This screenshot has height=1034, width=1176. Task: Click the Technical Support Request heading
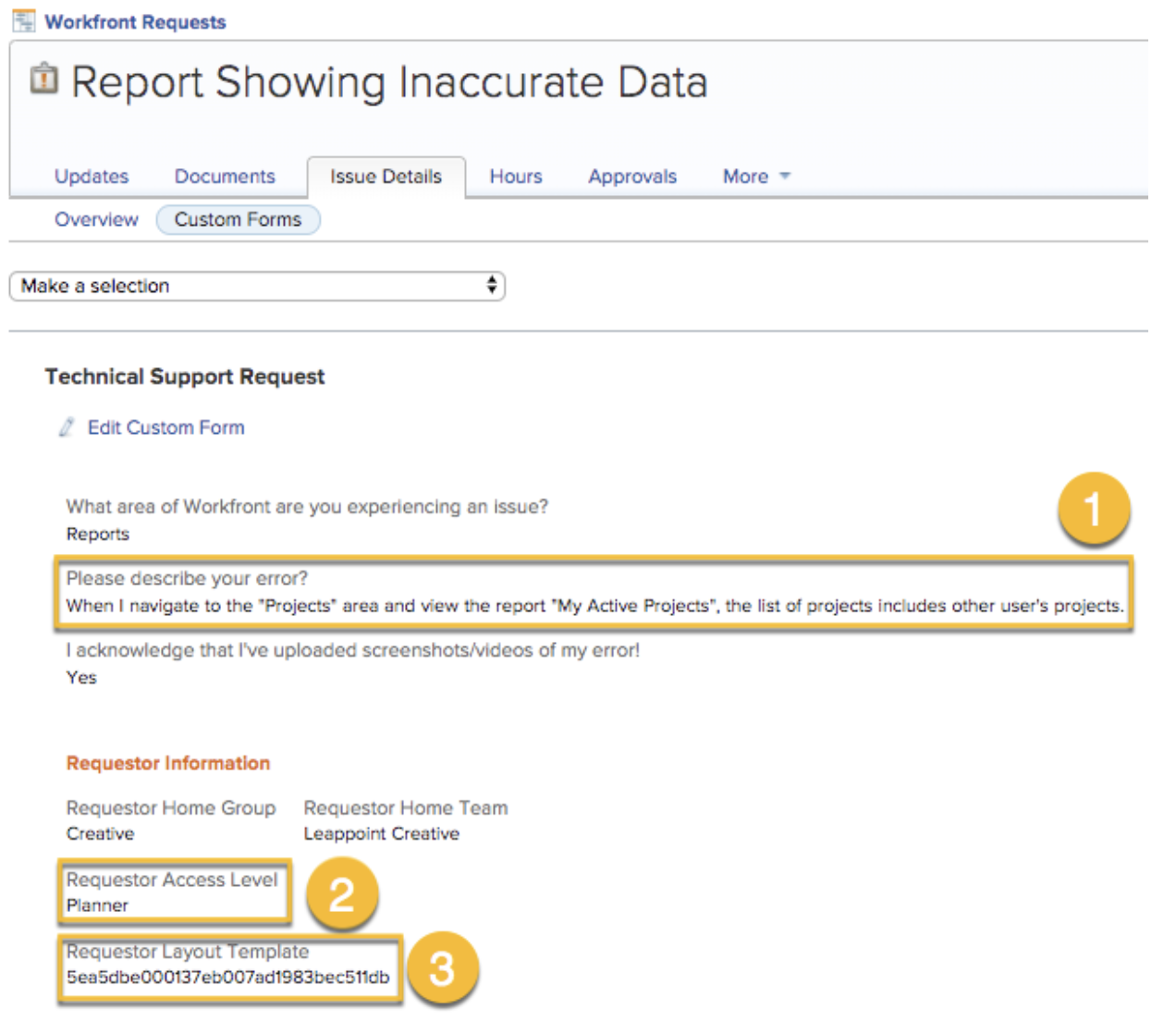pyautogui.click(x=185, y=376)
